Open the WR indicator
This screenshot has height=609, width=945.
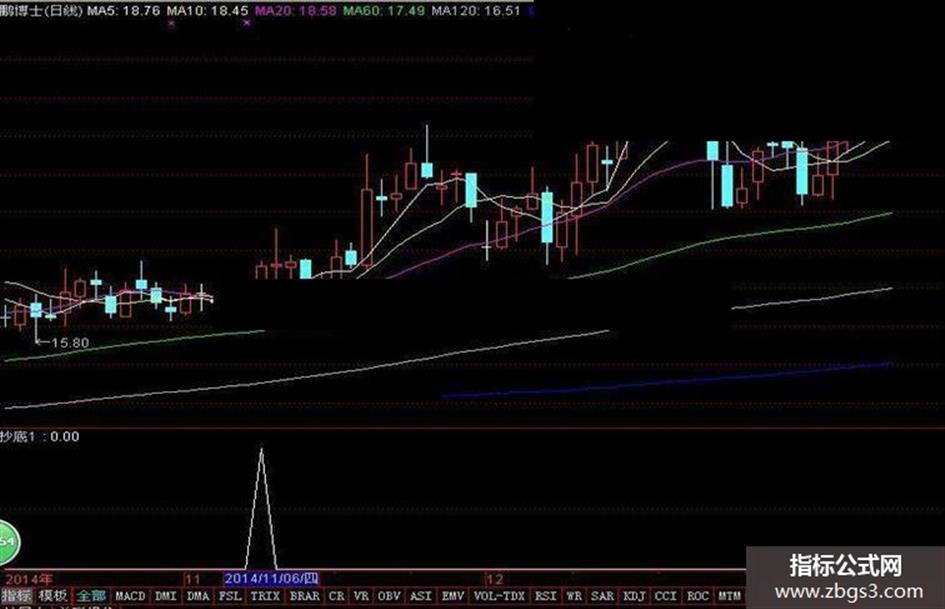click(x=574, y=596)
